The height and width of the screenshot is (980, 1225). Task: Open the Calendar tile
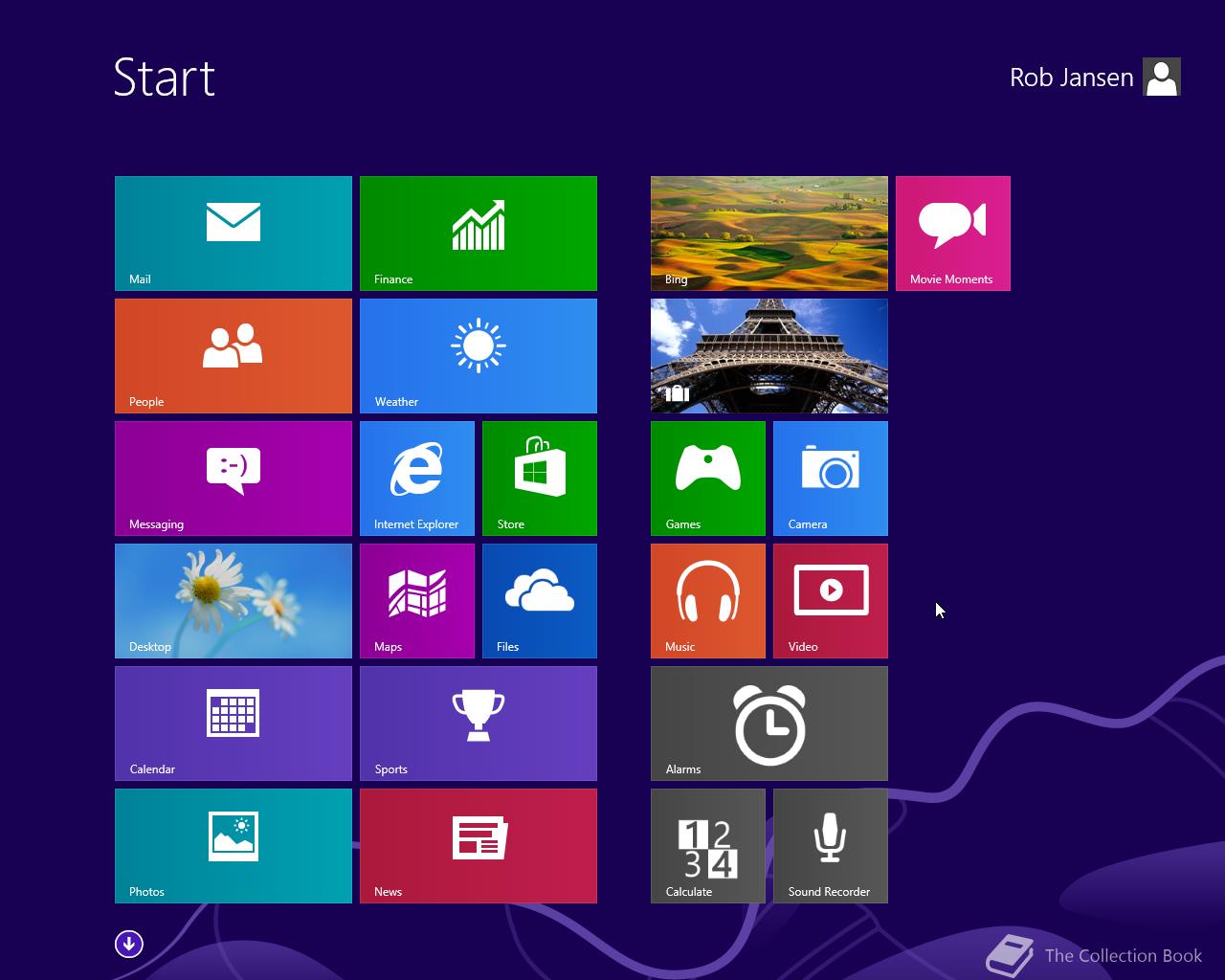[x=234, y=724]
